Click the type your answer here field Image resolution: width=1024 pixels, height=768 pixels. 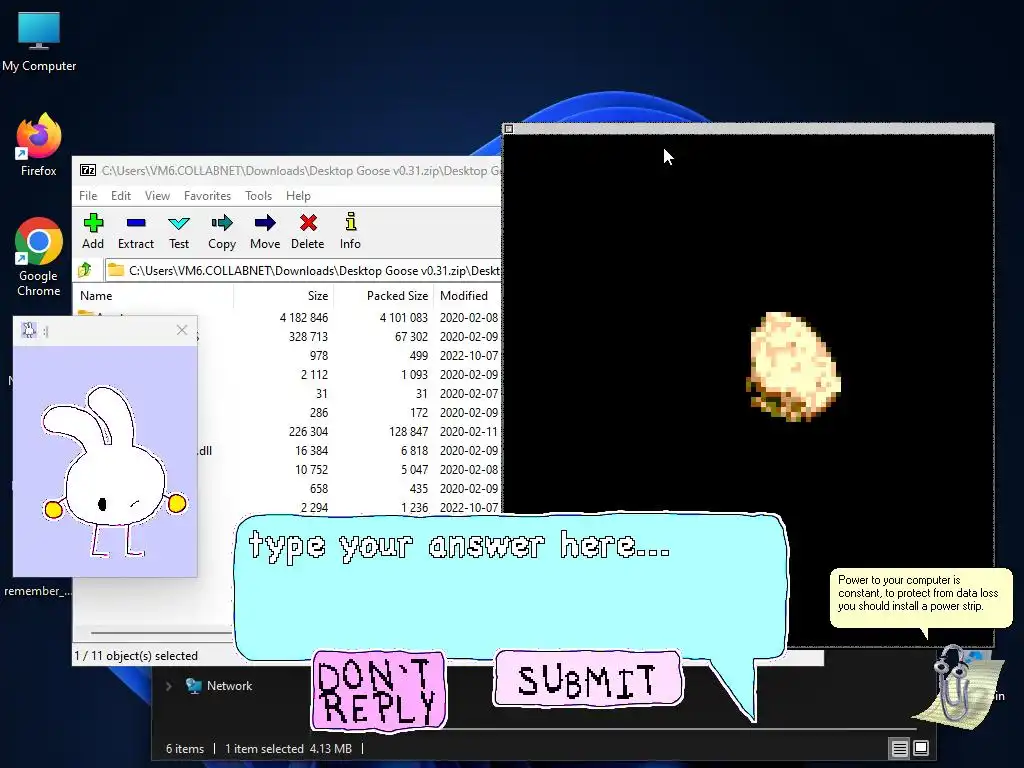[x=511, y=586]
